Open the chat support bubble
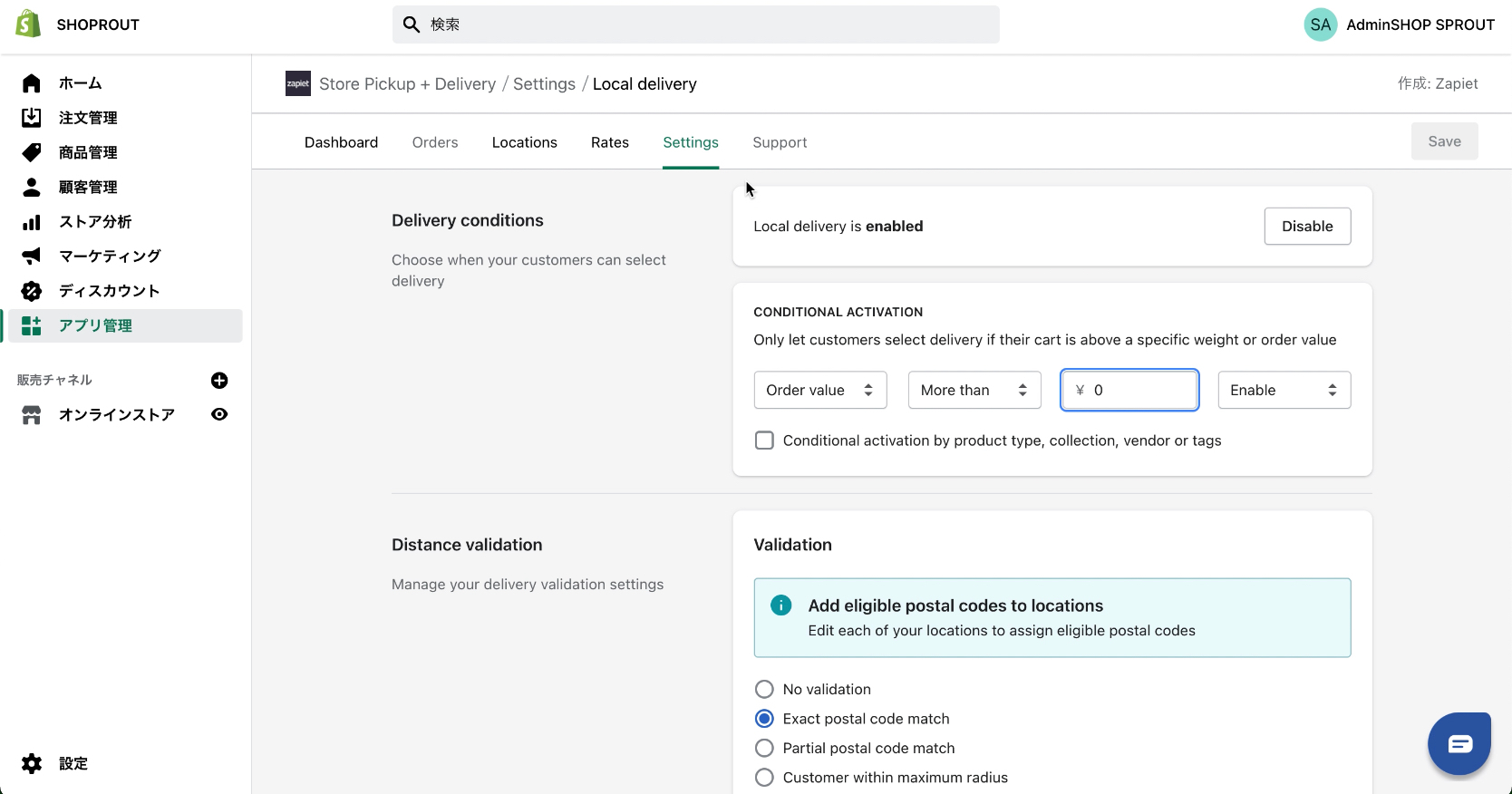Screen dimensions: 1512x794 1459,744
